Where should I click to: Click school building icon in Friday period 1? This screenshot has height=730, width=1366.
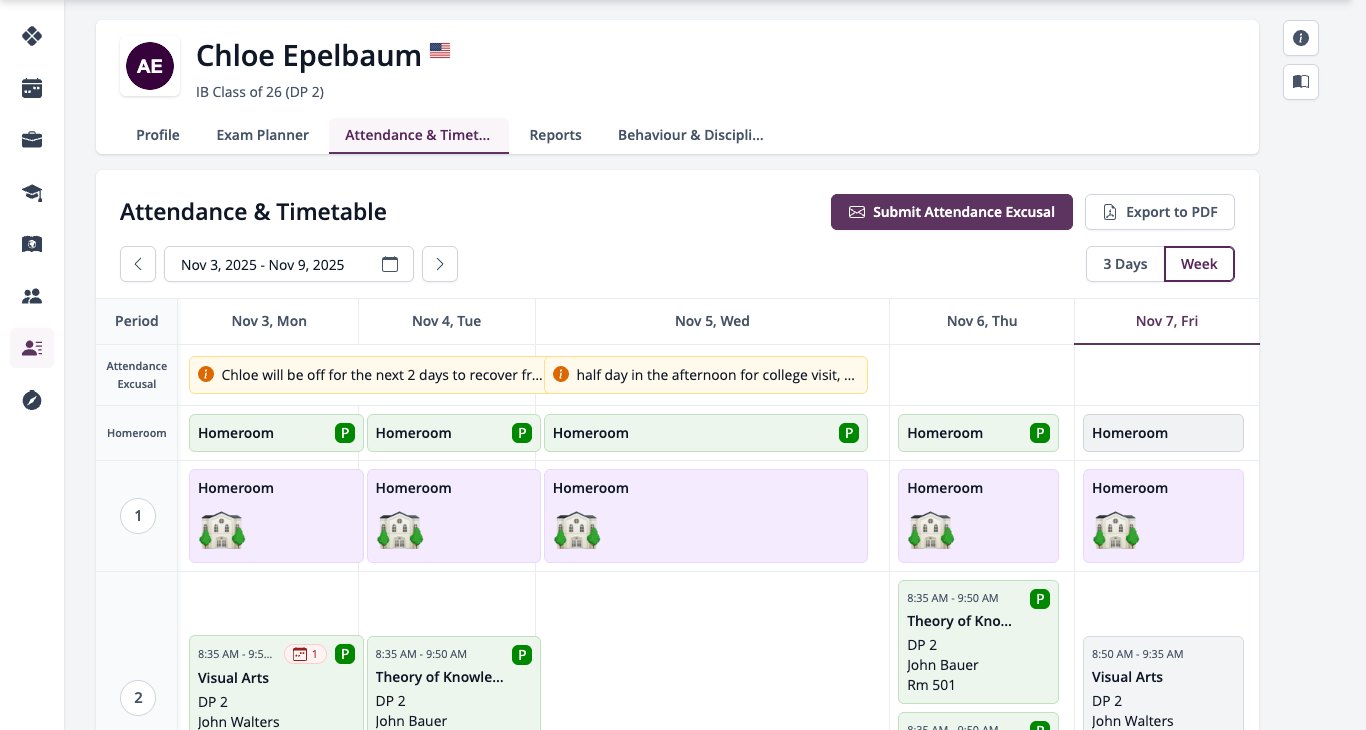tap(1116, 530)
